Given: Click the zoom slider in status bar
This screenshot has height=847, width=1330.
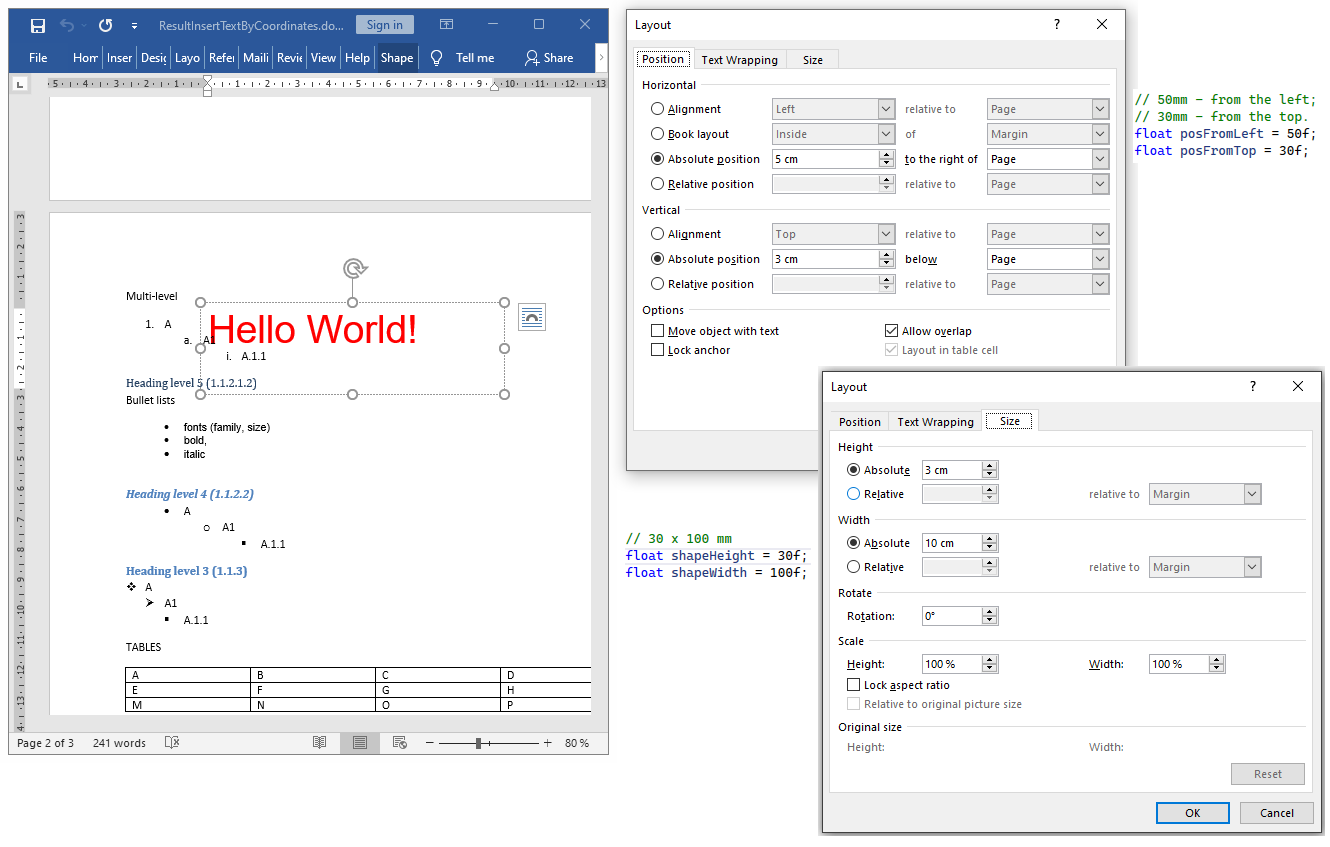Looking at the screenshot, I should [479, 743].
